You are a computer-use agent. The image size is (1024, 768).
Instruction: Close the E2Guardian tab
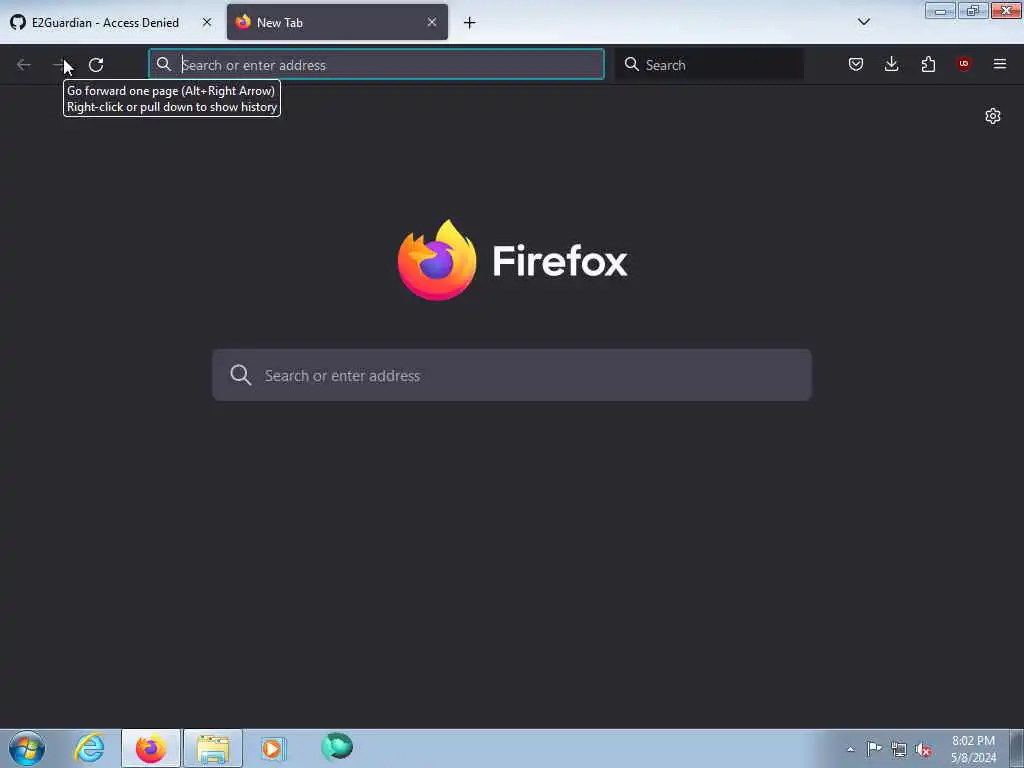click(207, 22)
